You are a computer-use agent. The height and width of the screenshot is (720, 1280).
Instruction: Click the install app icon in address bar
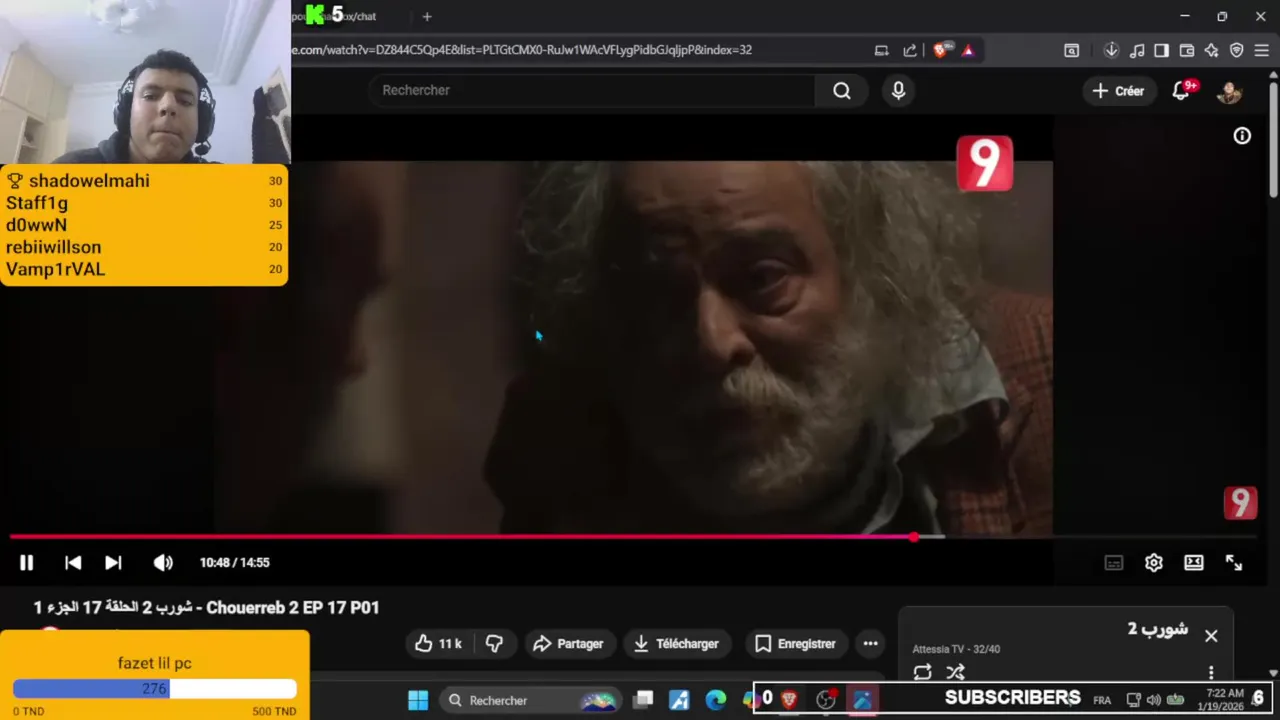coord(881,50)
